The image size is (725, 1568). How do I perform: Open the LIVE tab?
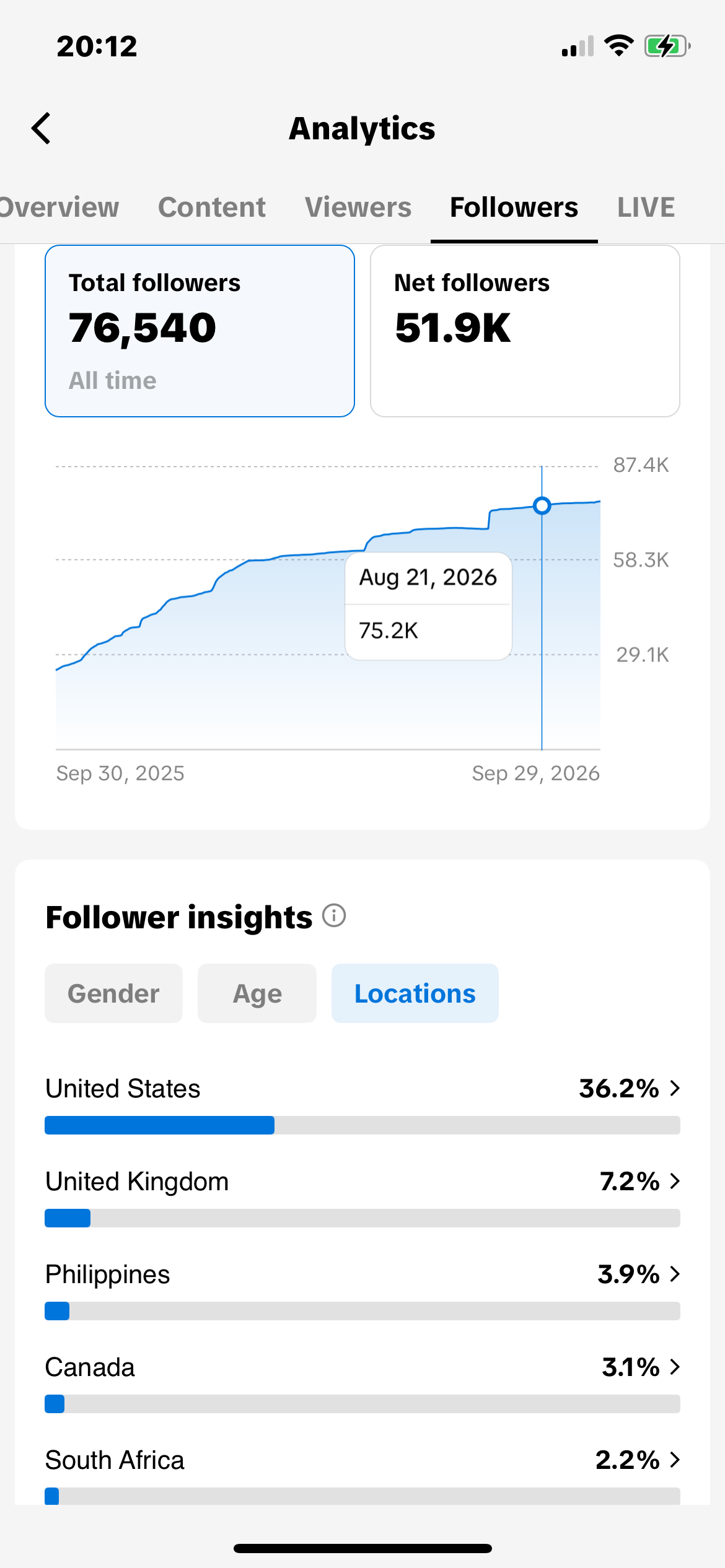(646, 207)
